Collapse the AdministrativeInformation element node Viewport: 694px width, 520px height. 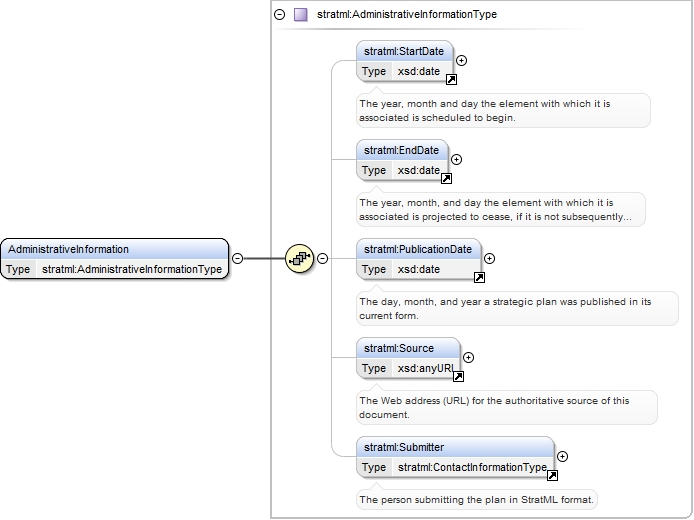[x=238, y=258]
